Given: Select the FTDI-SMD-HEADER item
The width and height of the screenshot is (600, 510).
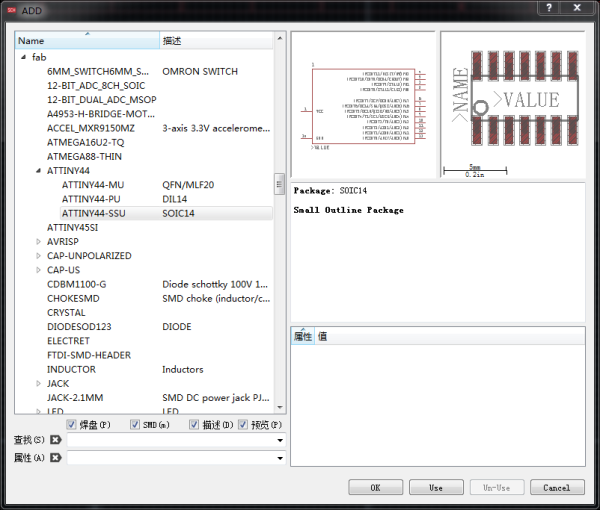Looking at the screenshot, I should (x=89, y=355).
